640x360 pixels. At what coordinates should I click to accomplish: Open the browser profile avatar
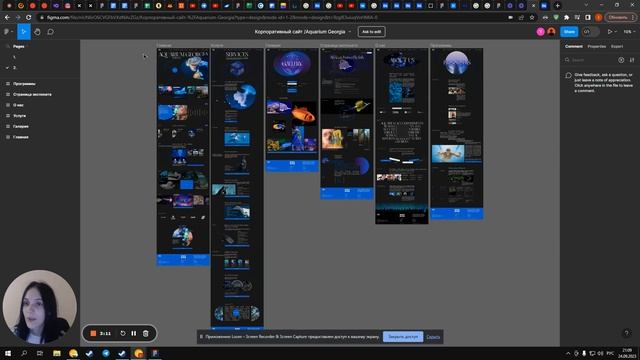click(598, 18)
